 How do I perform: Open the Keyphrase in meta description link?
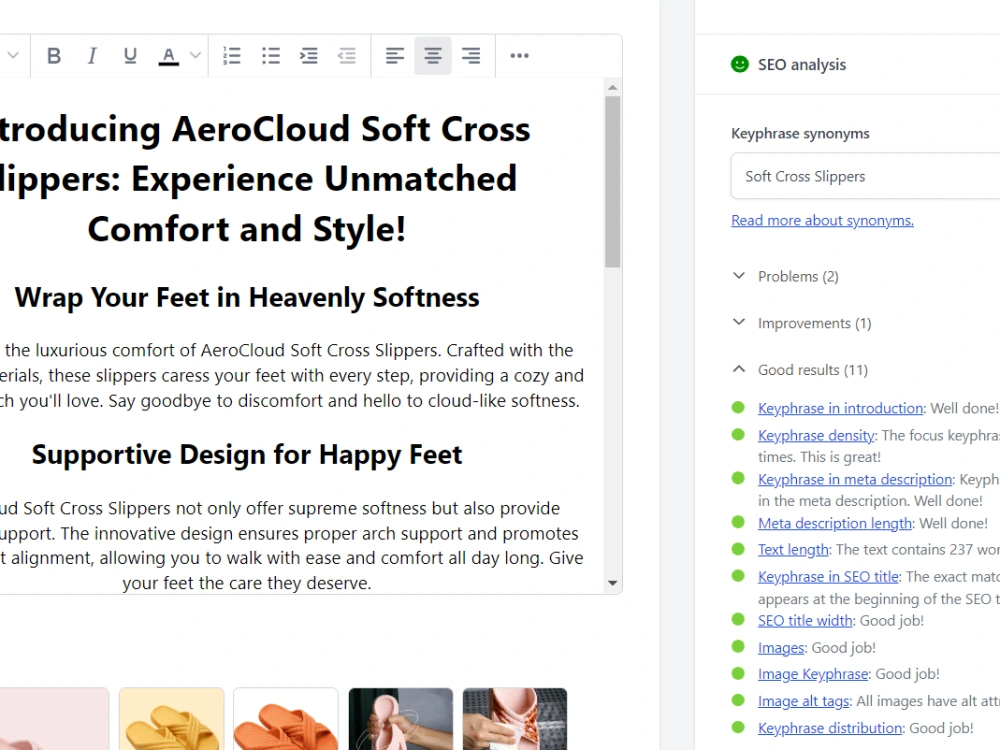(x=855, y=480)
